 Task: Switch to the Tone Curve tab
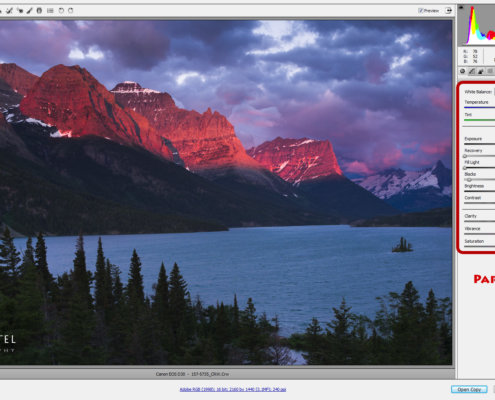(x=472, y=71)
